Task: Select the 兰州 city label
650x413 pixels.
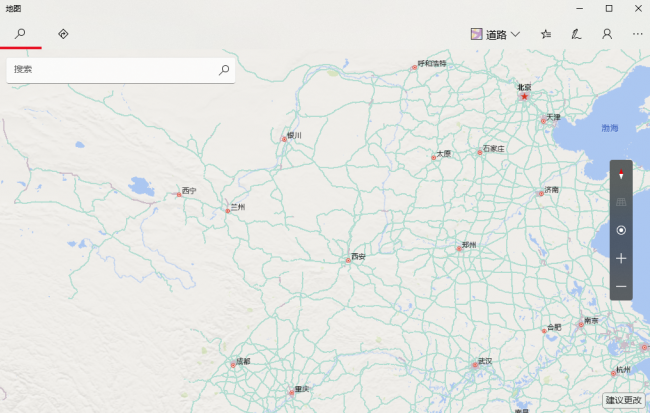Action: pyautogui.click(x=238, y=207)
